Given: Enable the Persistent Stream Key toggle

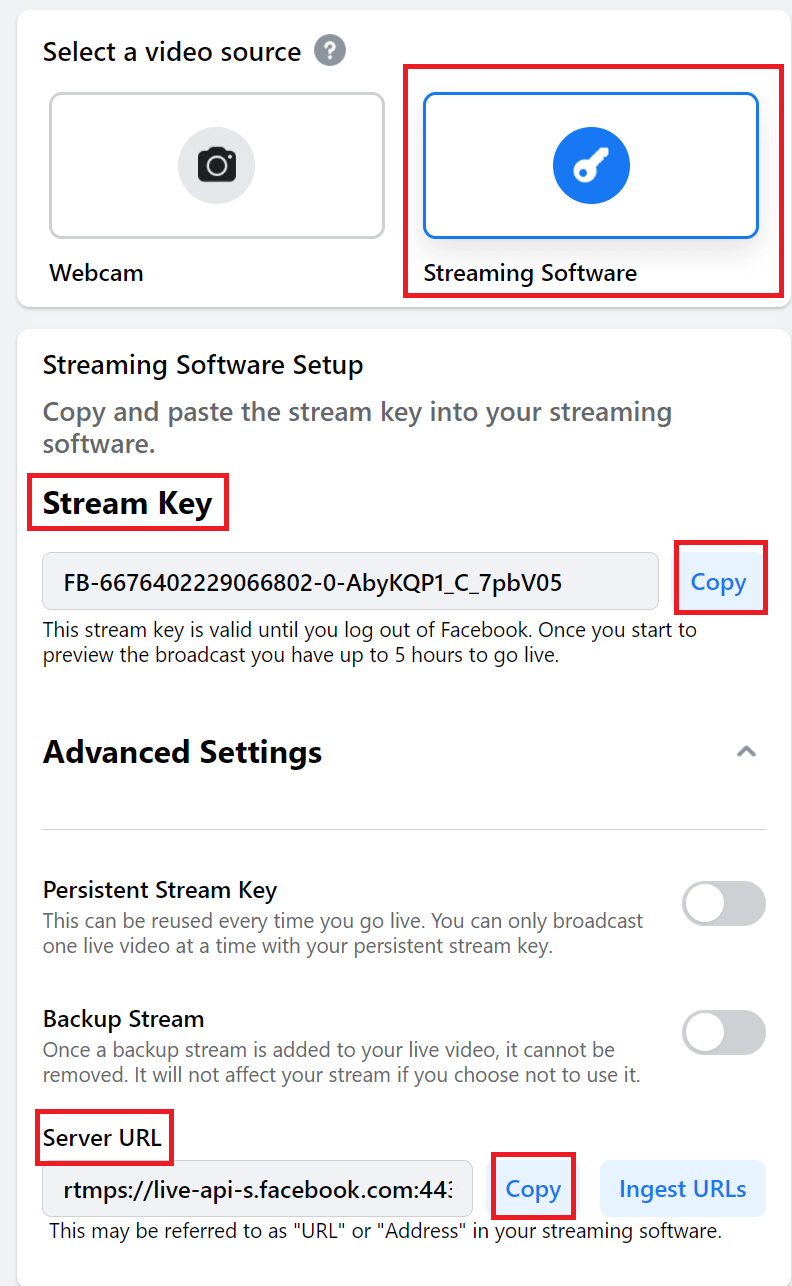Looking at the screenshot, I should [x=724, y=903].
